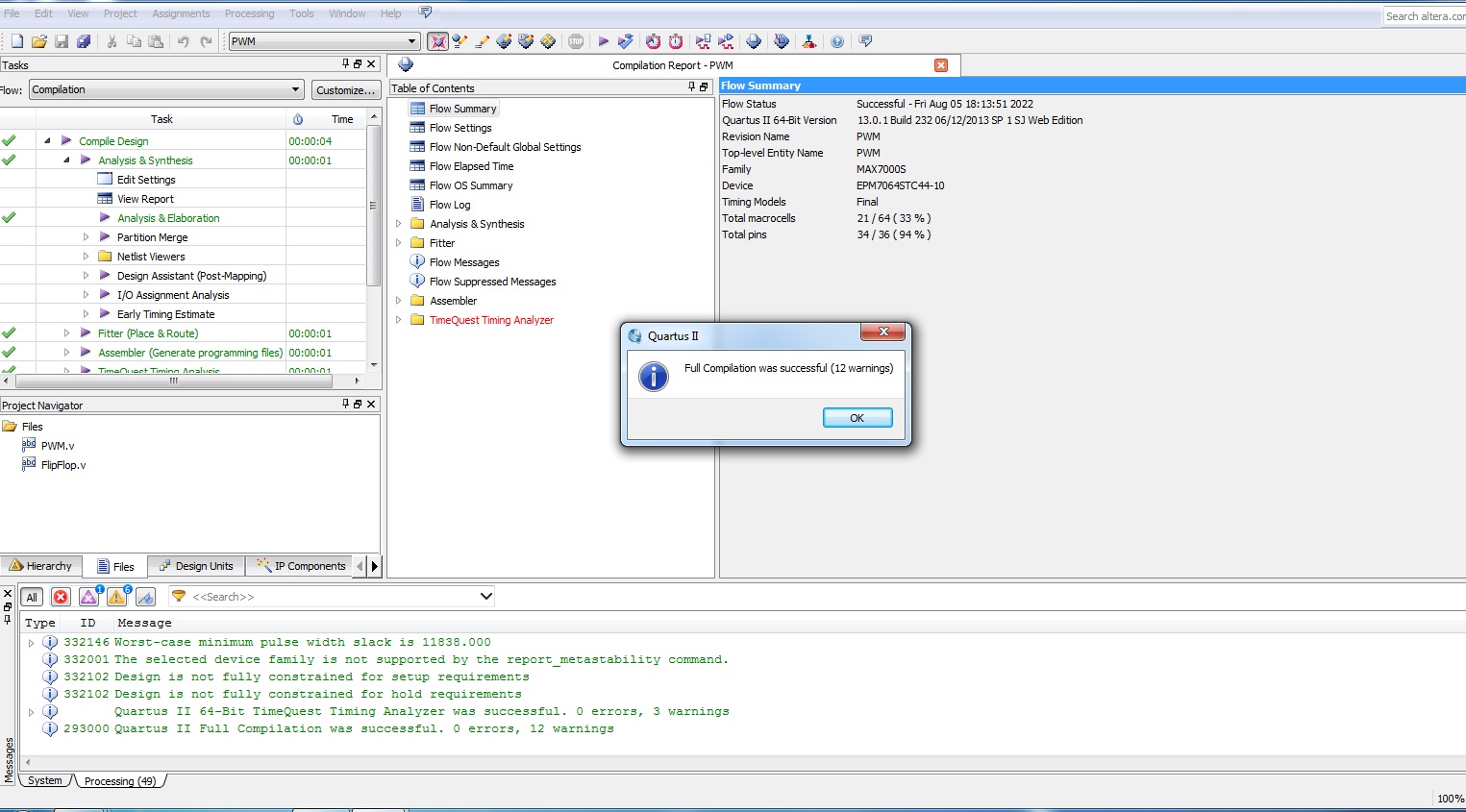Toggle the flagged messages filter button
Viewport: 1466px width, 812px height.
pos(145,597)
